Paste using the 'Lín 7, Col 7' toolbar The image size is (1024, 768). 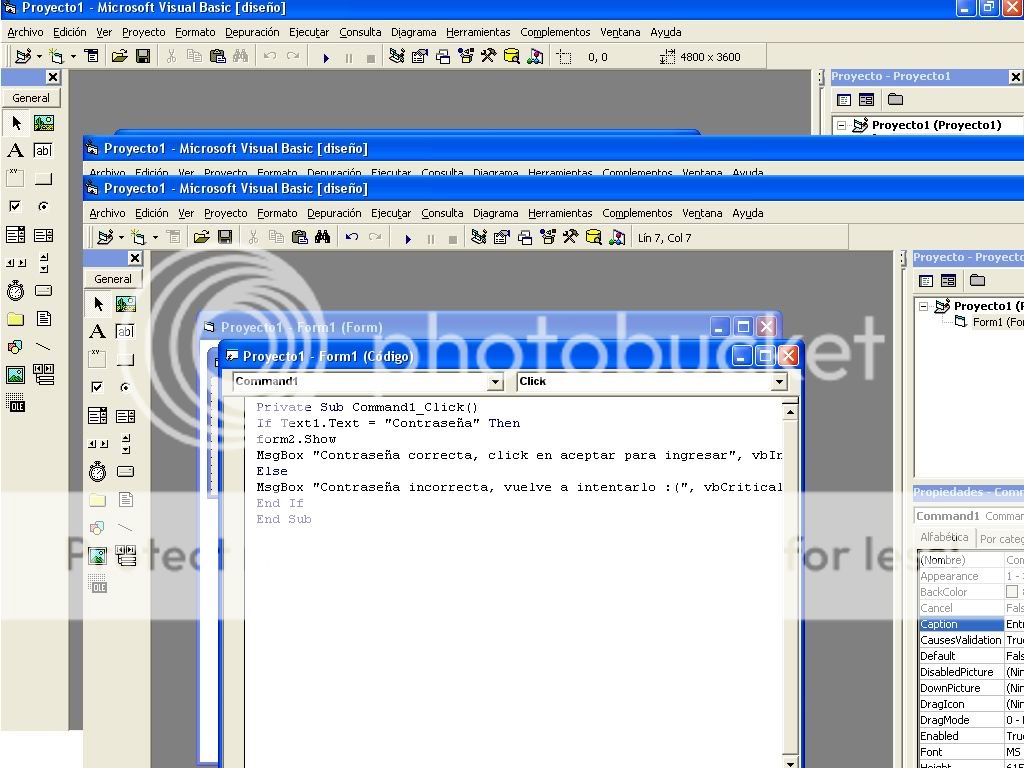point(300,237)
